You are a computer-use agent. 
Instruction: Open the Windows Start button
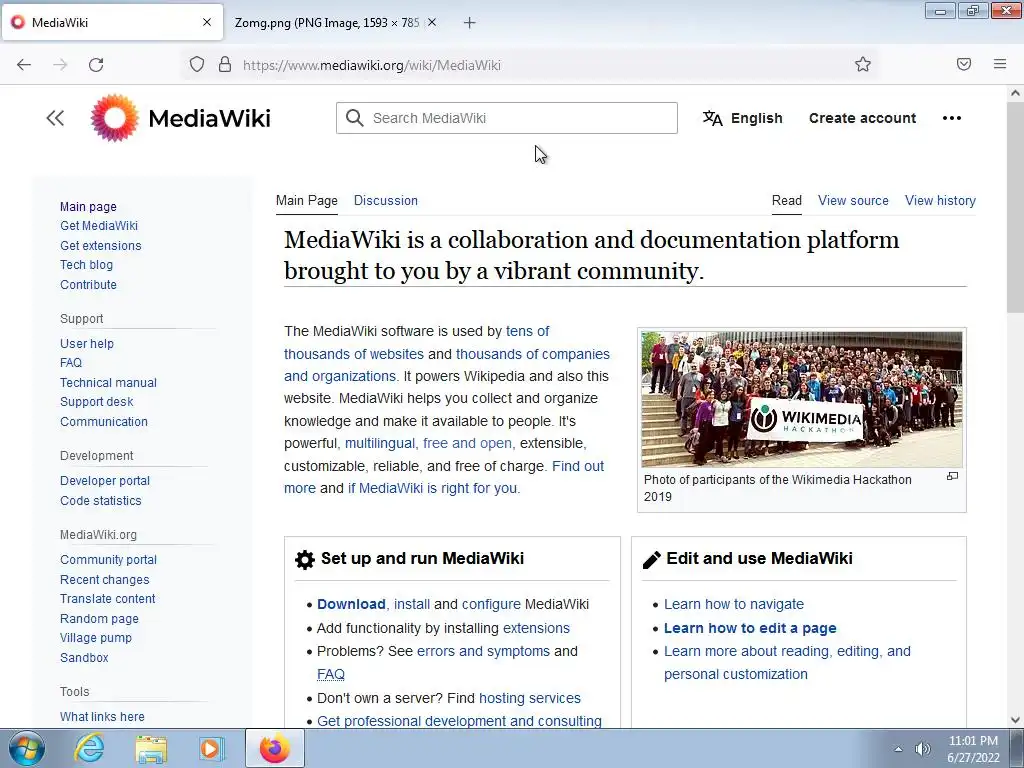[x=26, y=749]
